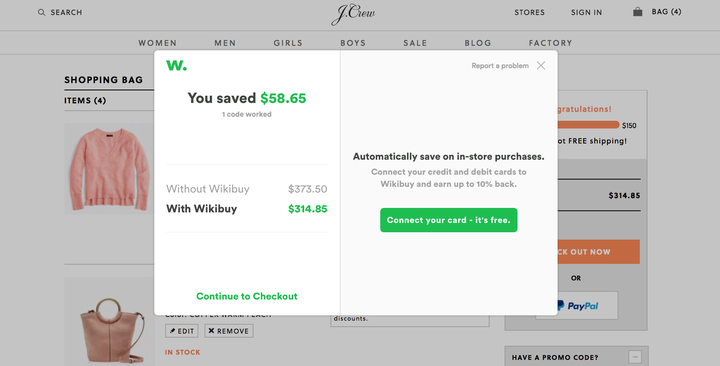Open the MEN menu

[x=225, y=43]
